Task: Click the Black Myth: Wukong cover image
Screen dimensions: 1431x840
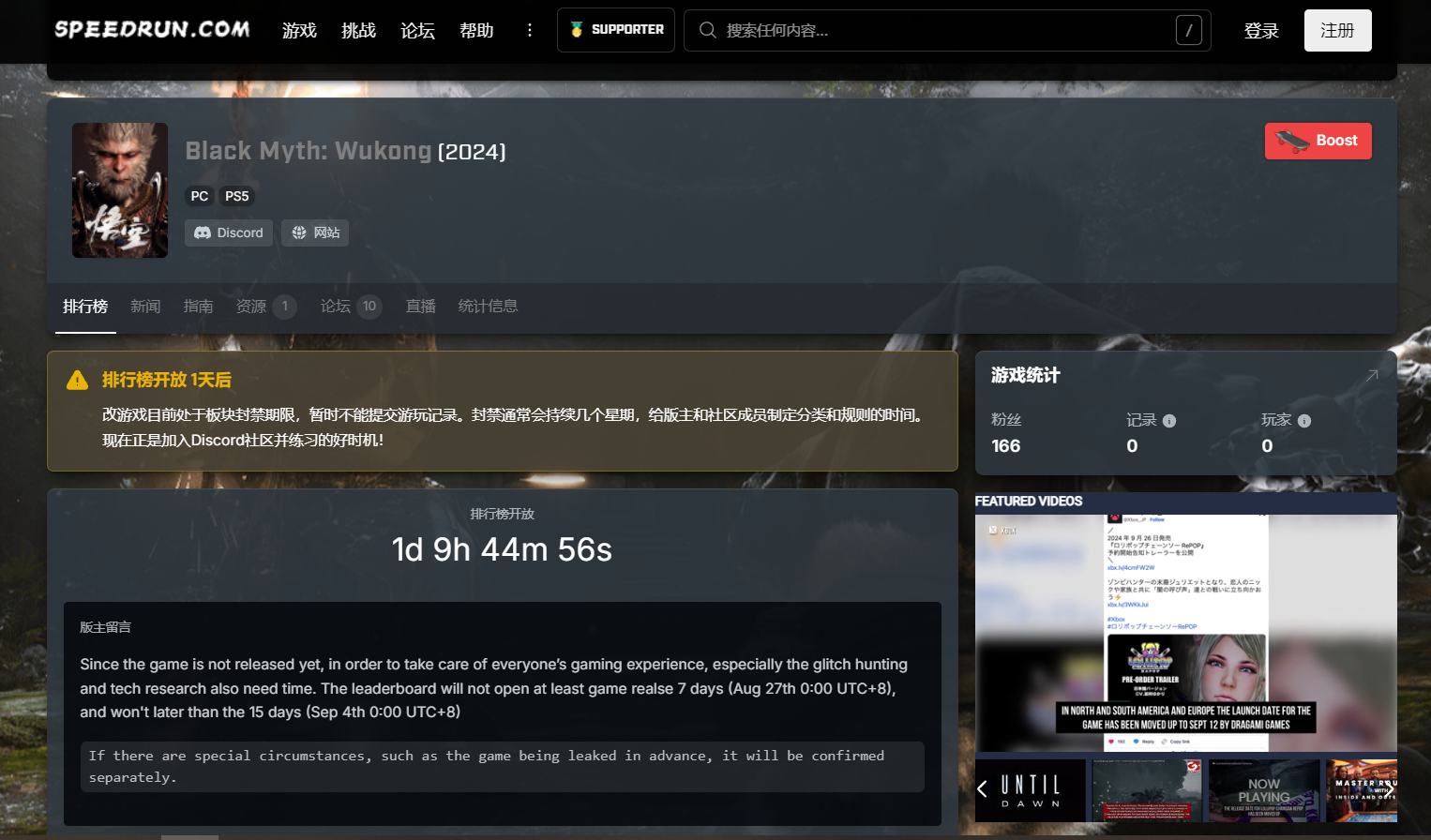Action: [120, 190]
